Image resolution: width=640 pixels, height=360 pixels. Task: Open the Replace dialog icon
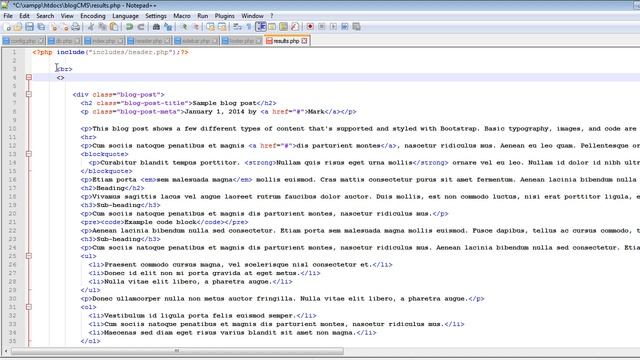click(x=168, y=27)
